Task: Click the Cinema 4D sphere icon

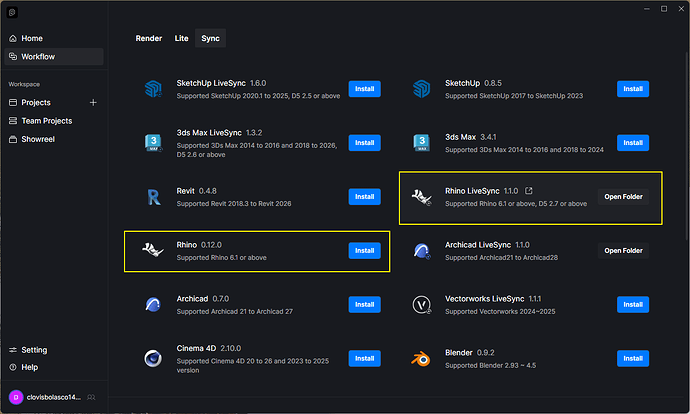Action: (153, 359)
